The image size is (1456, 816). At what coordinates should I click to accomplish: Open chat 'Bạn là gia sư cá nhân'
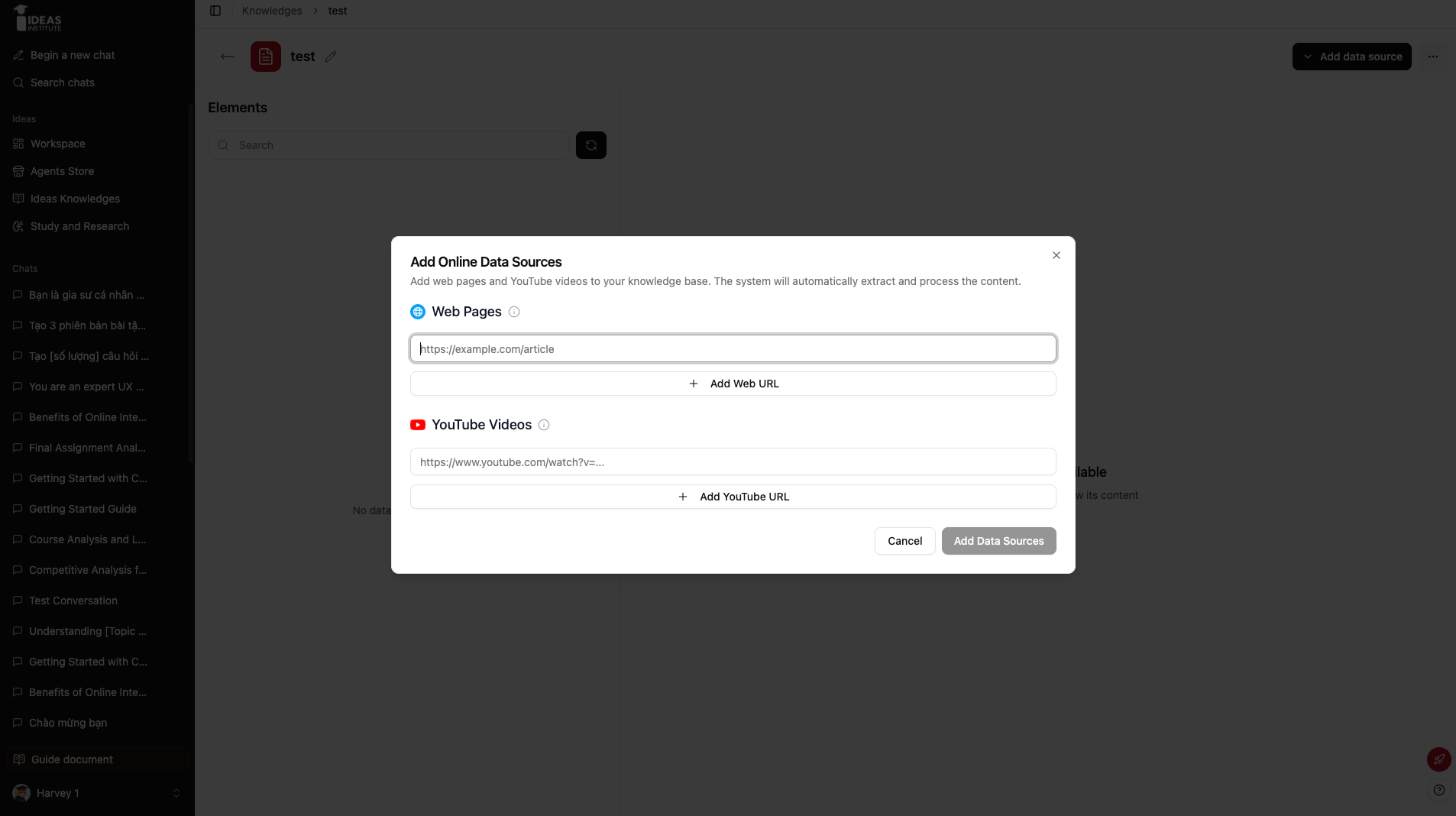tap(97, 295)
